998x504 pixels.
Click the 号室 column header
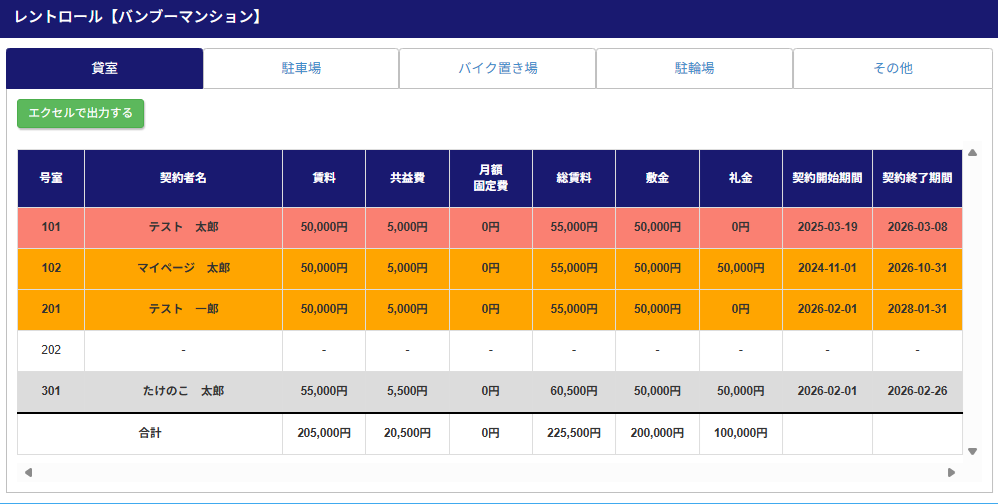click(51, 178)
